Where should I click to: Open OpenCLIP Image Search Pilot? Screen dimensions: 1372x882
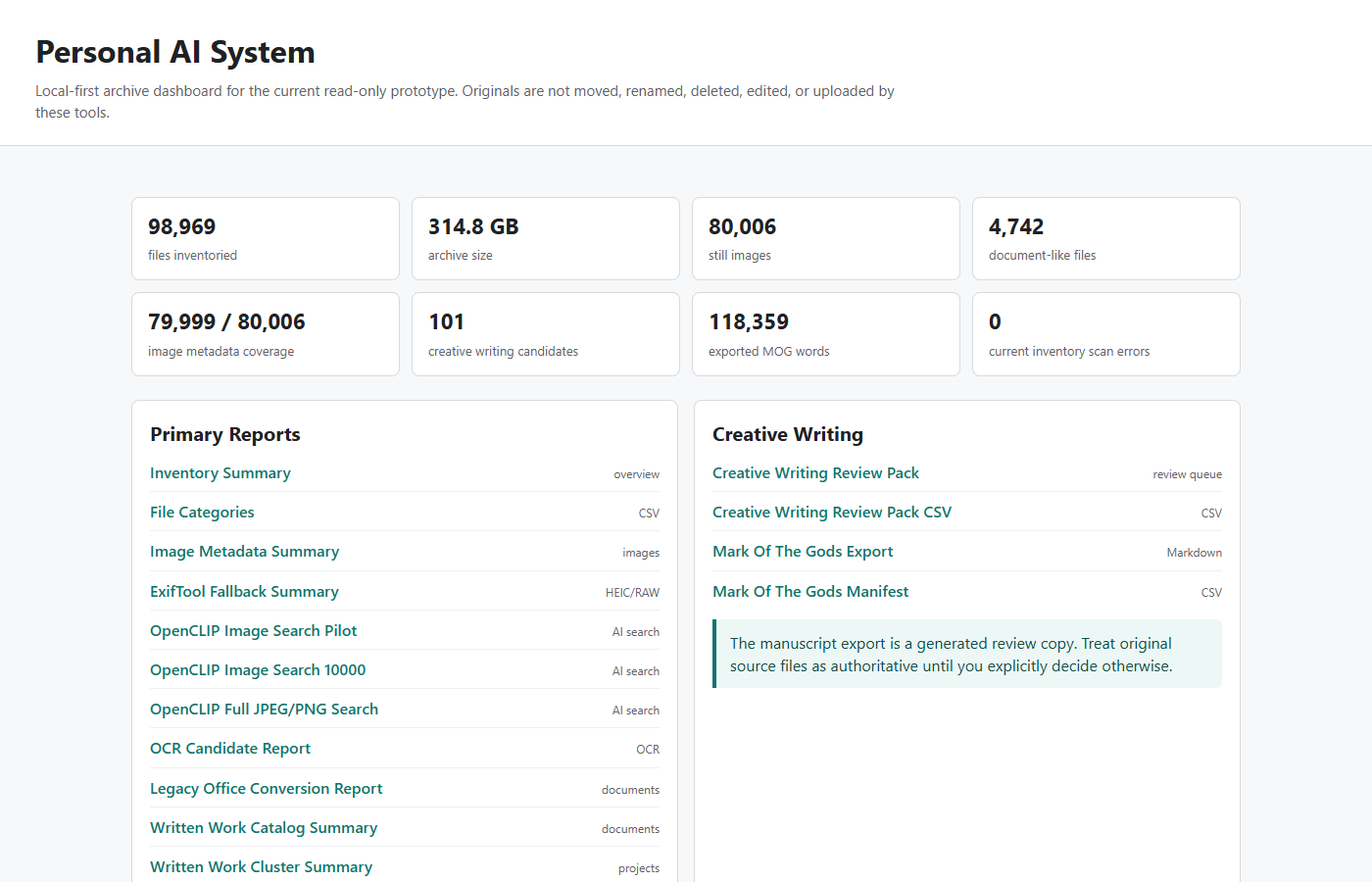253,631
